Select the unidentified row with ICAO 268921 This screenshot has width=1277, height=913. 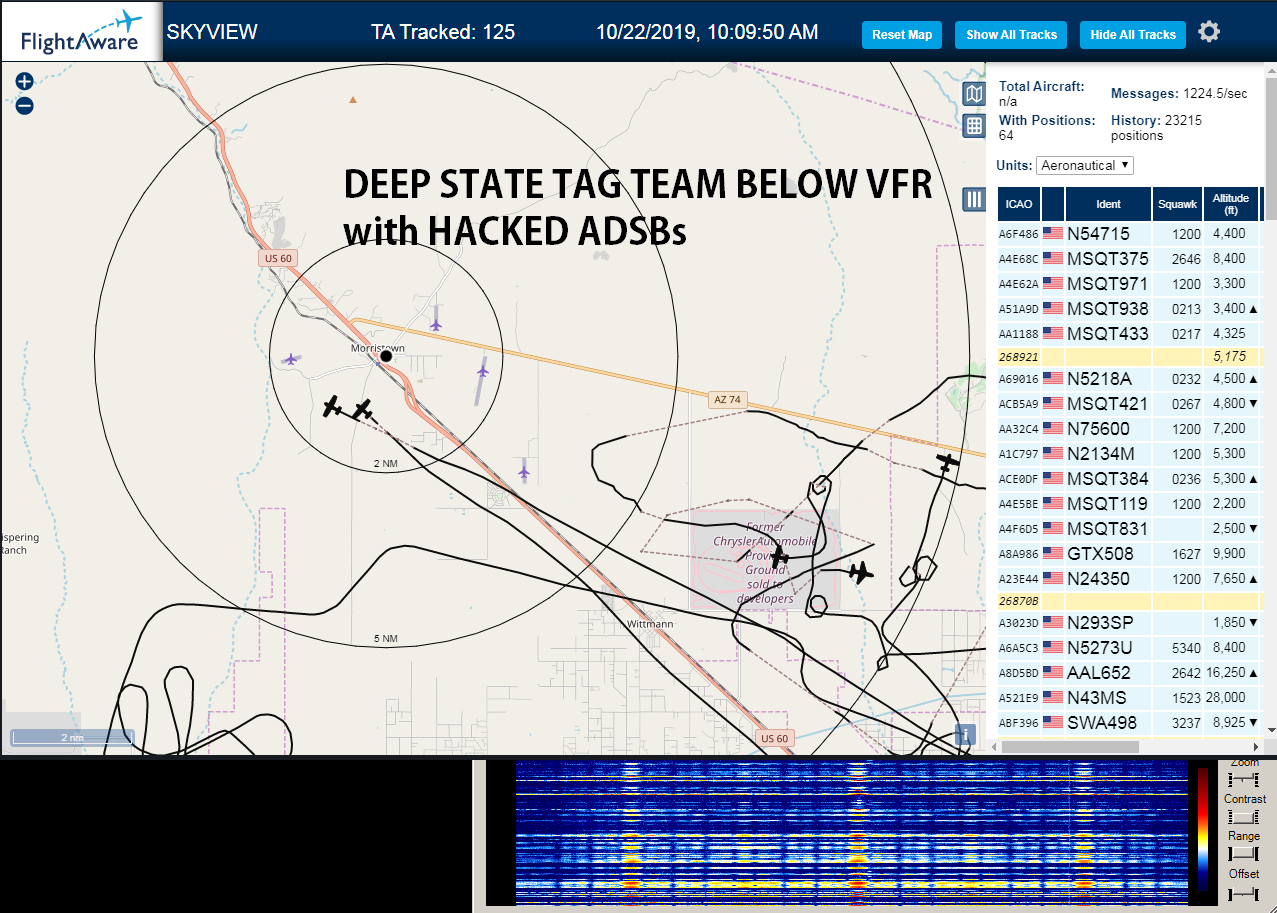[x=1129, y=356]
